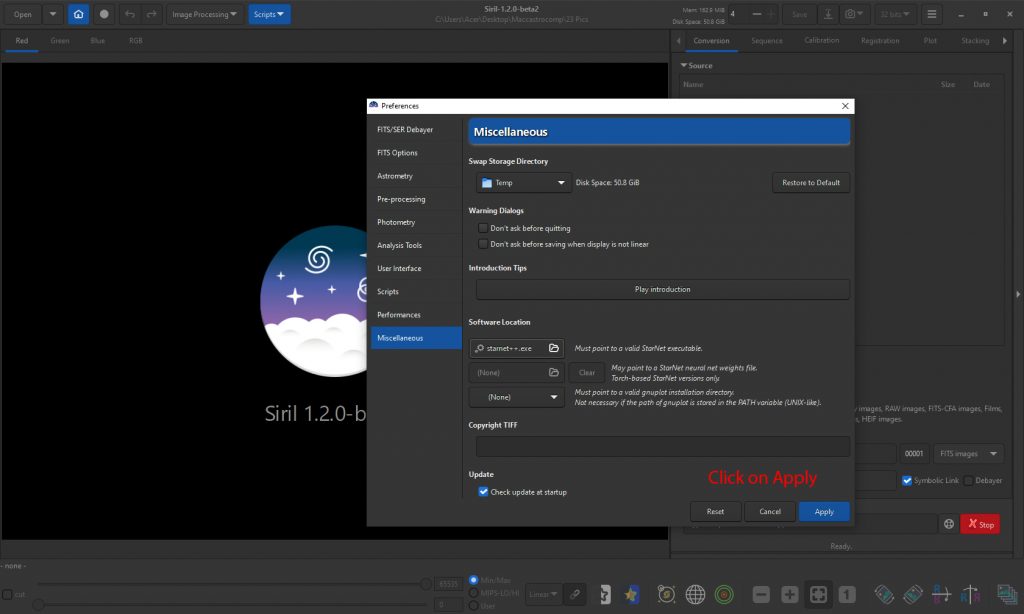The height and width of the screenshot is (614, 1024).
Task: Open the Scripts dropdown menu
Action: click(269, 14)
